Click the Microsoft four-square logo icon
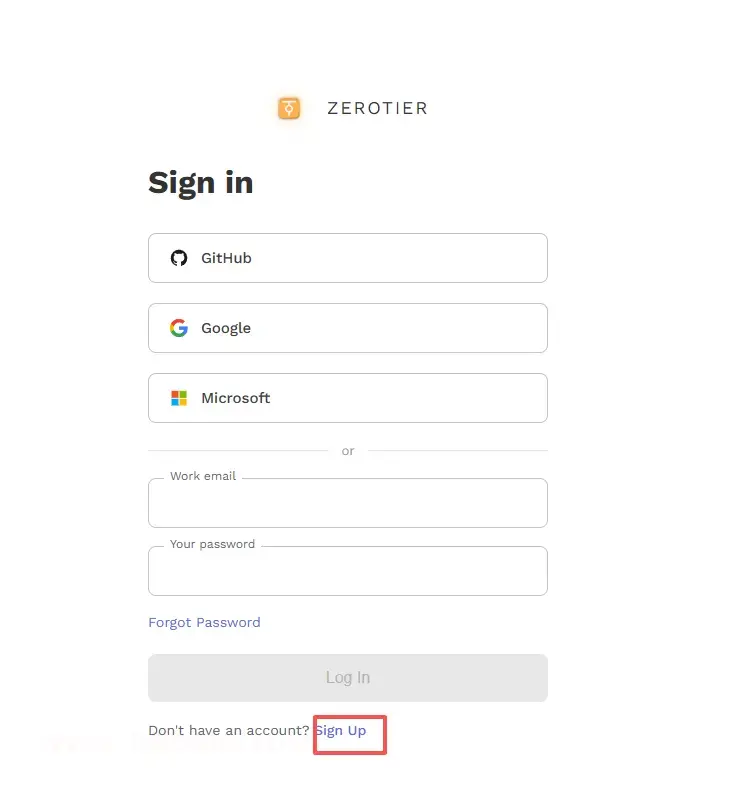Image resolution: width=742 pixels, height=800 pixels. click(x=179, y=398)
